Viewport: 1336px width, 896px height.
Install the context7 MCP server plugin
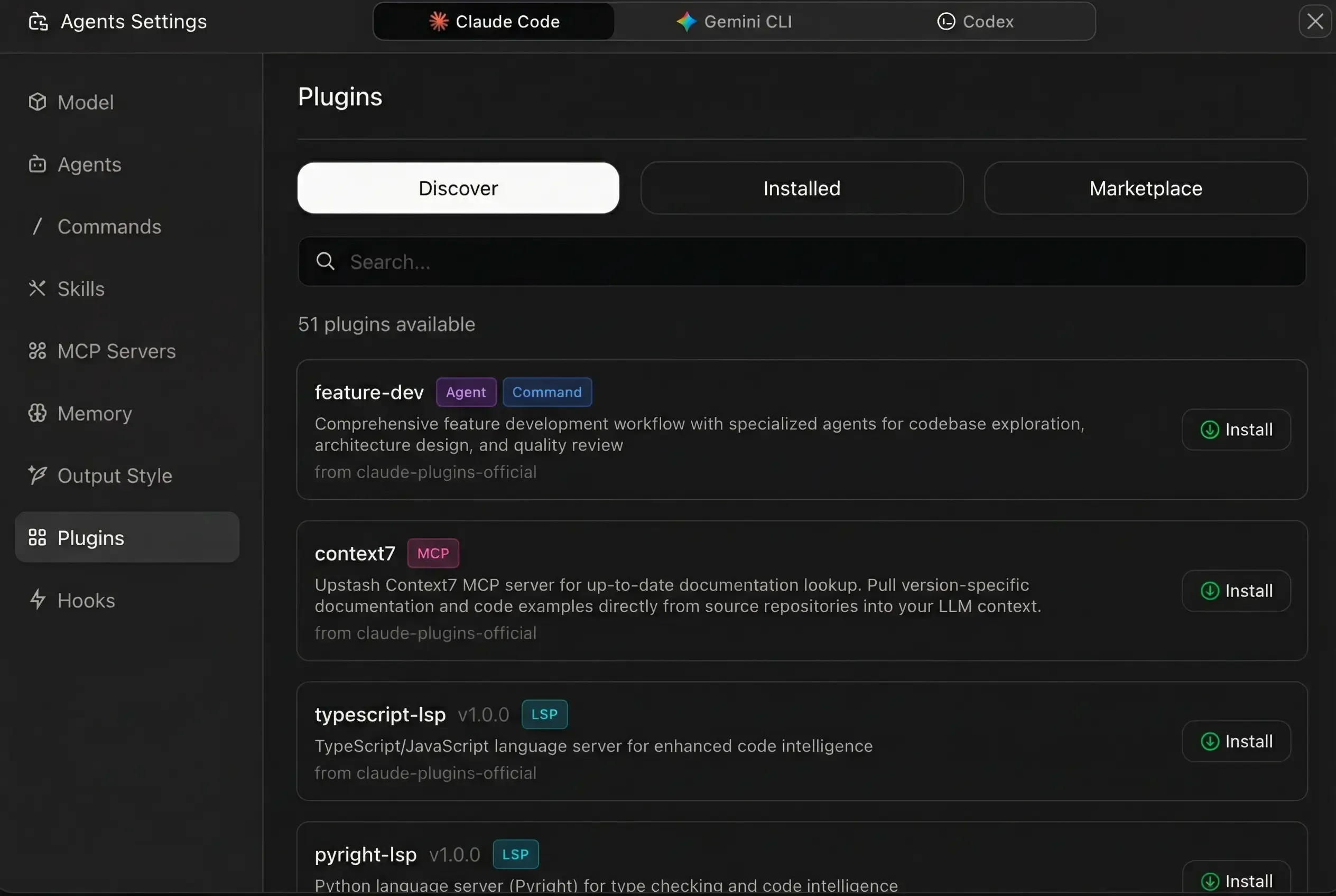pyautogui.click(x=1236, y=590)
